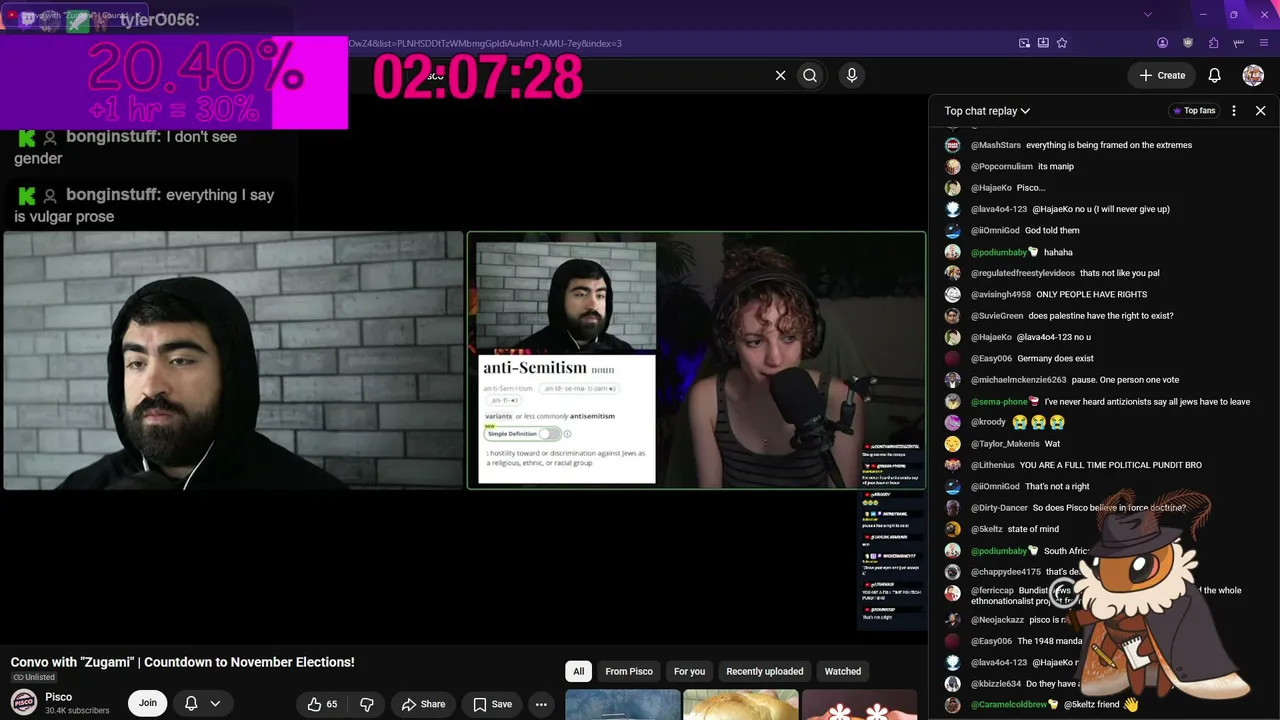Open the Pisco channel avatar
1280x720 pixels.
[24, 702]
